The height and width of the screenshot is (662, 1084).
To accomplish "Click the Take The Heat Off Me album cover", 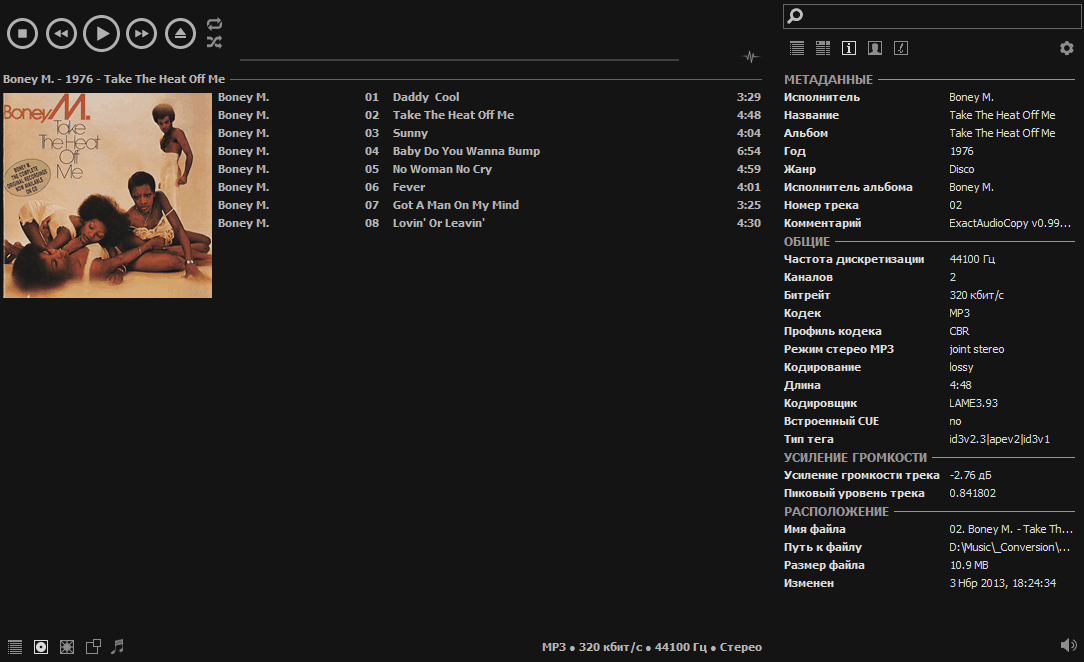I will click(108, 195).
